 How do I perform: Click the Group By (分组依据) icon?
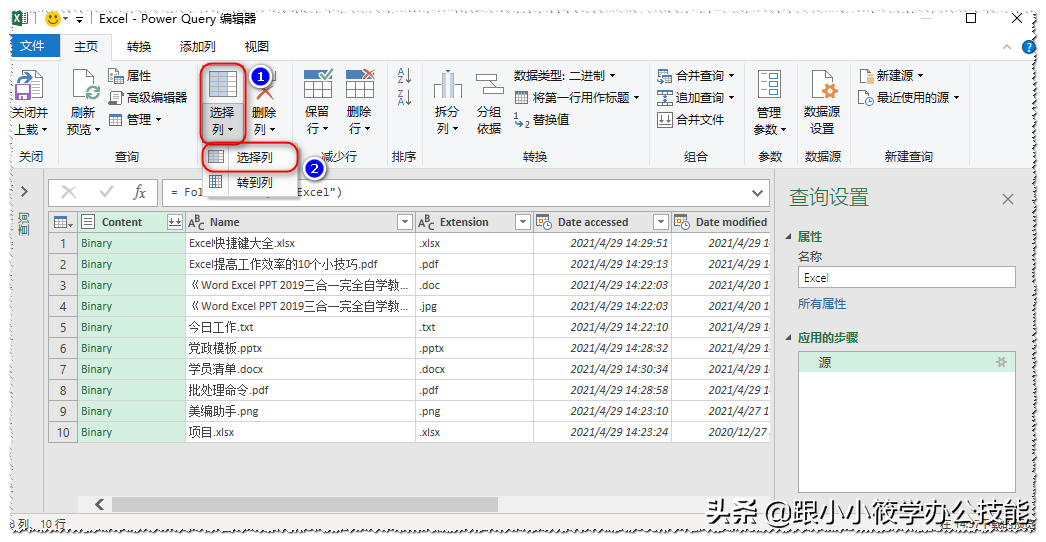pos(489,85)
